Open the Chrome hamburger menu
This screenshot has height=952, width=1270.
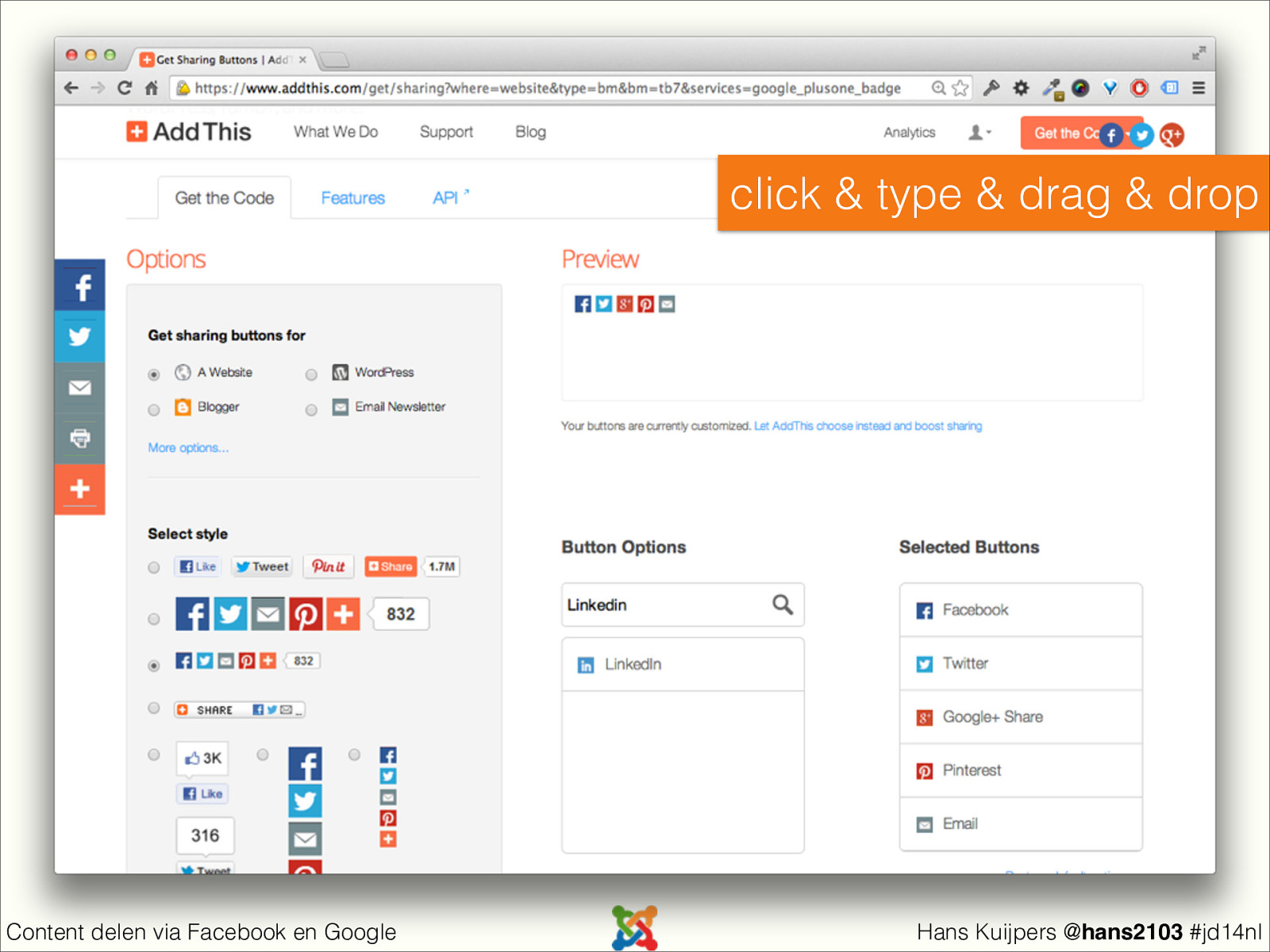pos(1199,88)
